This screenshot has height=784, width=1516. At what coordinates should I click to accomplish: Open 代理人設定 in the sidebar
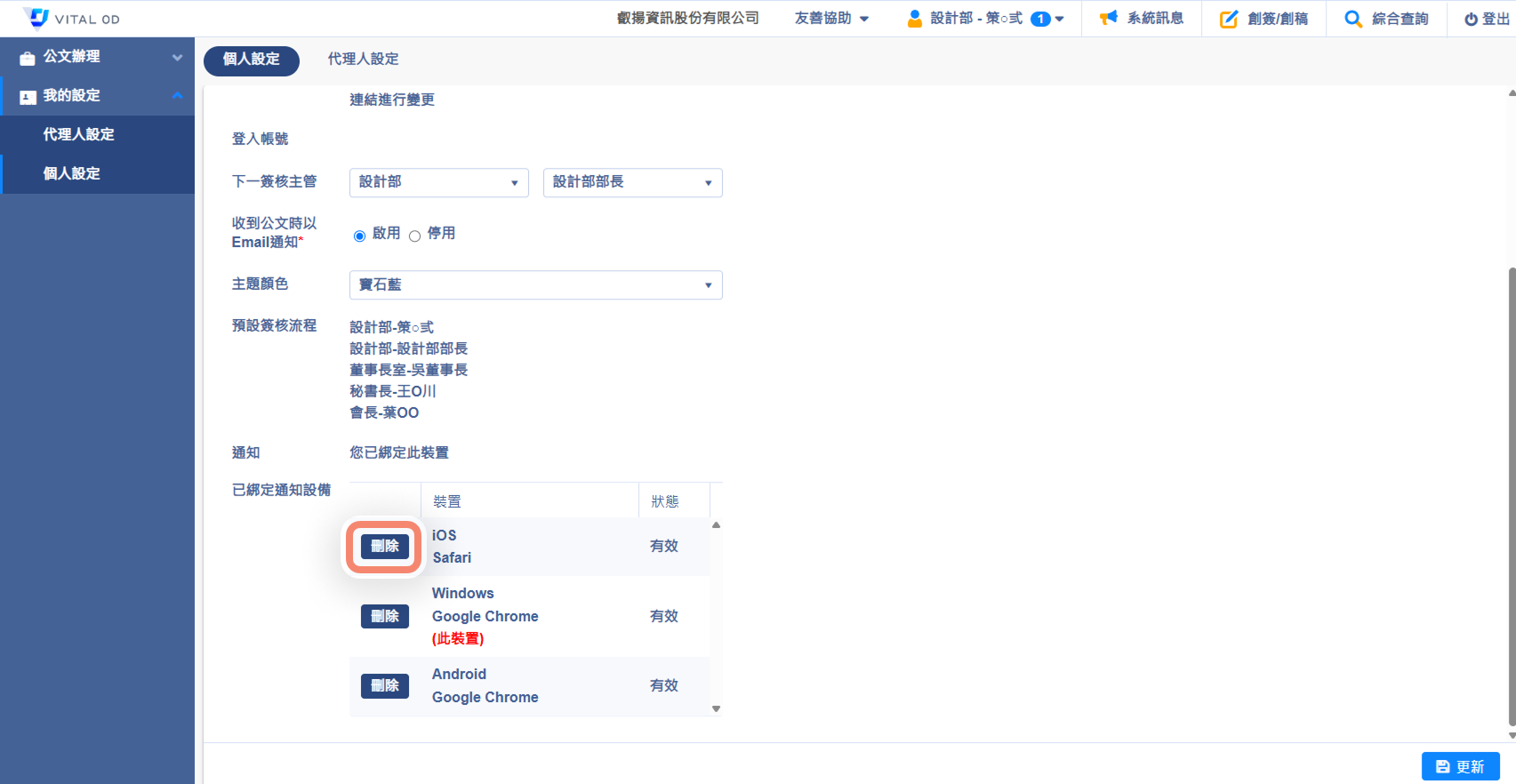[x=97, y=134]
